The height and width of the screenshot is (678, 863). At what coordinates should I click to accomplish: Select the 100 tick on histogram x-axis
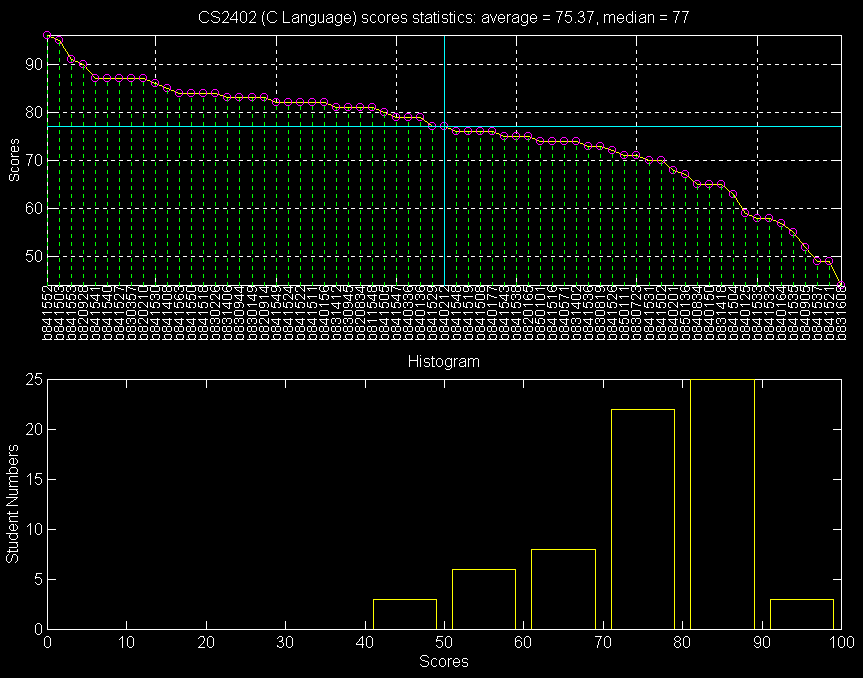point(840,643)
